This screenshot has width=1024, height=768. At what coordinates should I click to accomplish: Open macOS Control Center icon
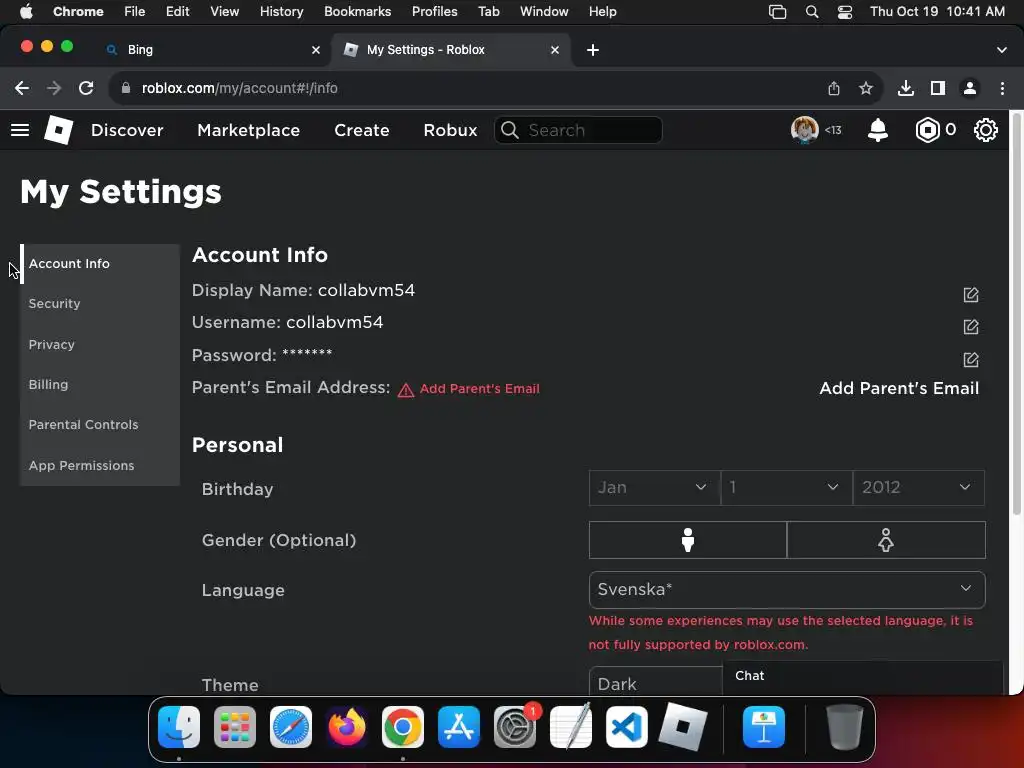845,12
